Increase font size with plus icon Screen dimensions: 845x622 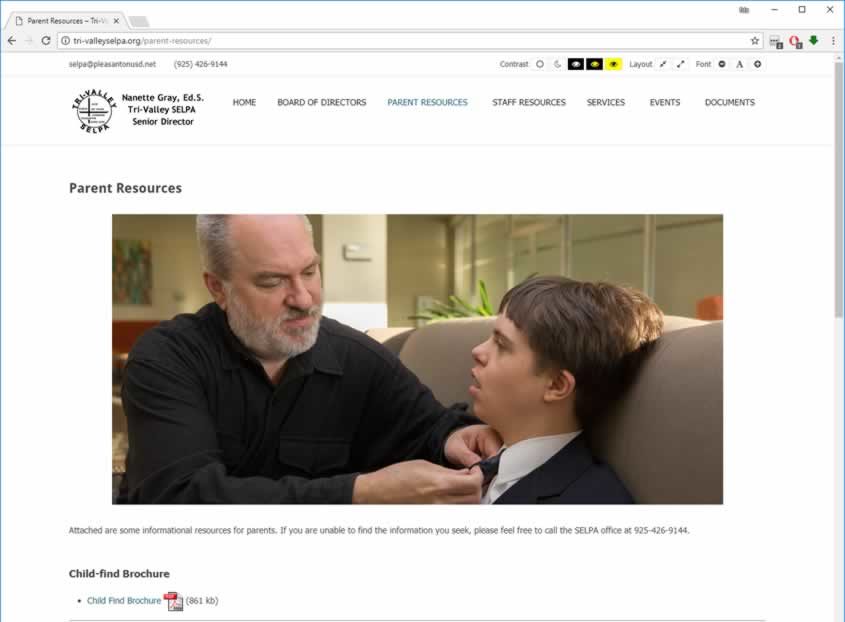[757, 64]
